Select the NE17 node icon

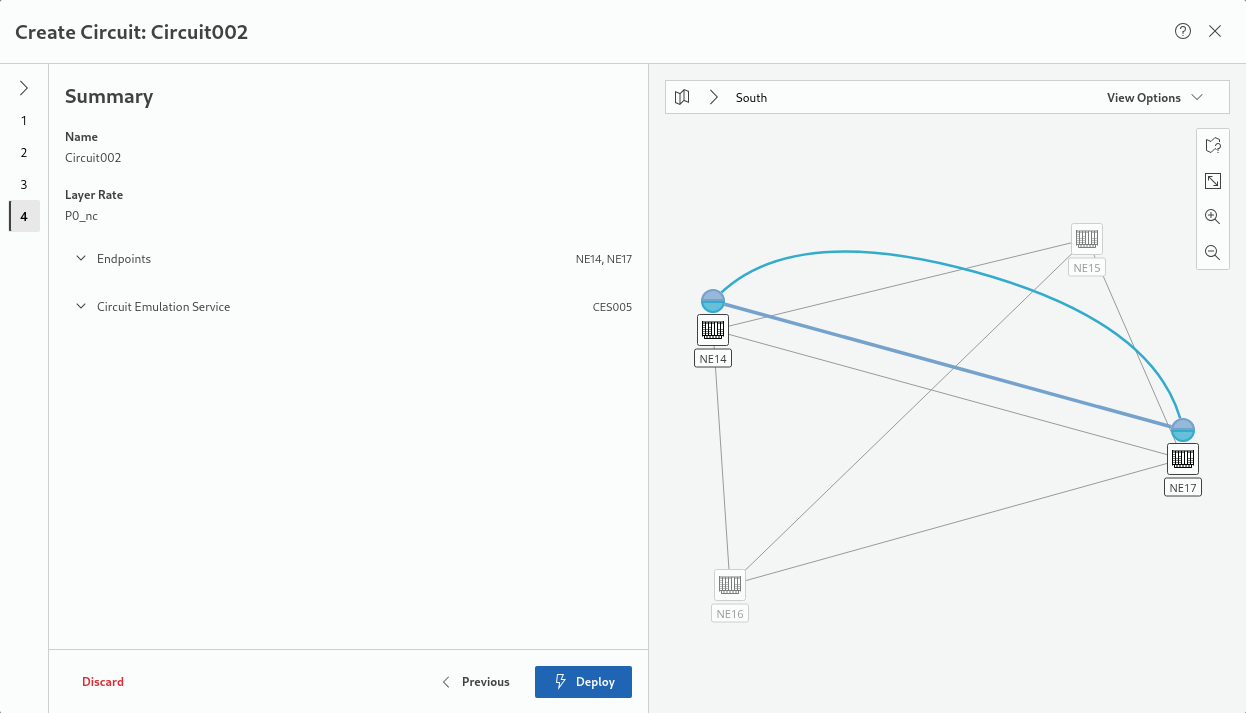1183,459
